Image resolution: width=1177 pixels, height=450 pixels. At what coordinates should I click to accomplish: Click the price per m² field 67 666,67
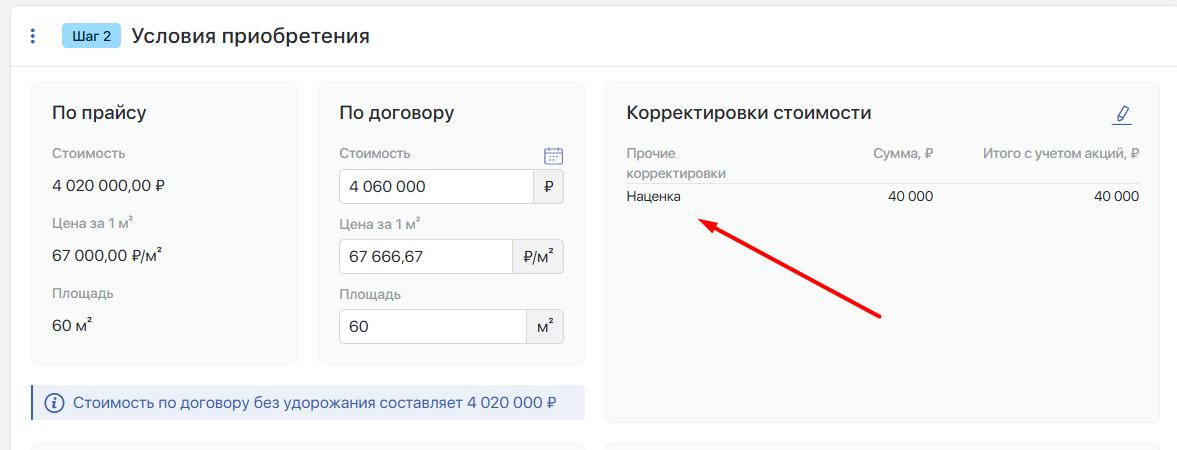tap(425, 256)
